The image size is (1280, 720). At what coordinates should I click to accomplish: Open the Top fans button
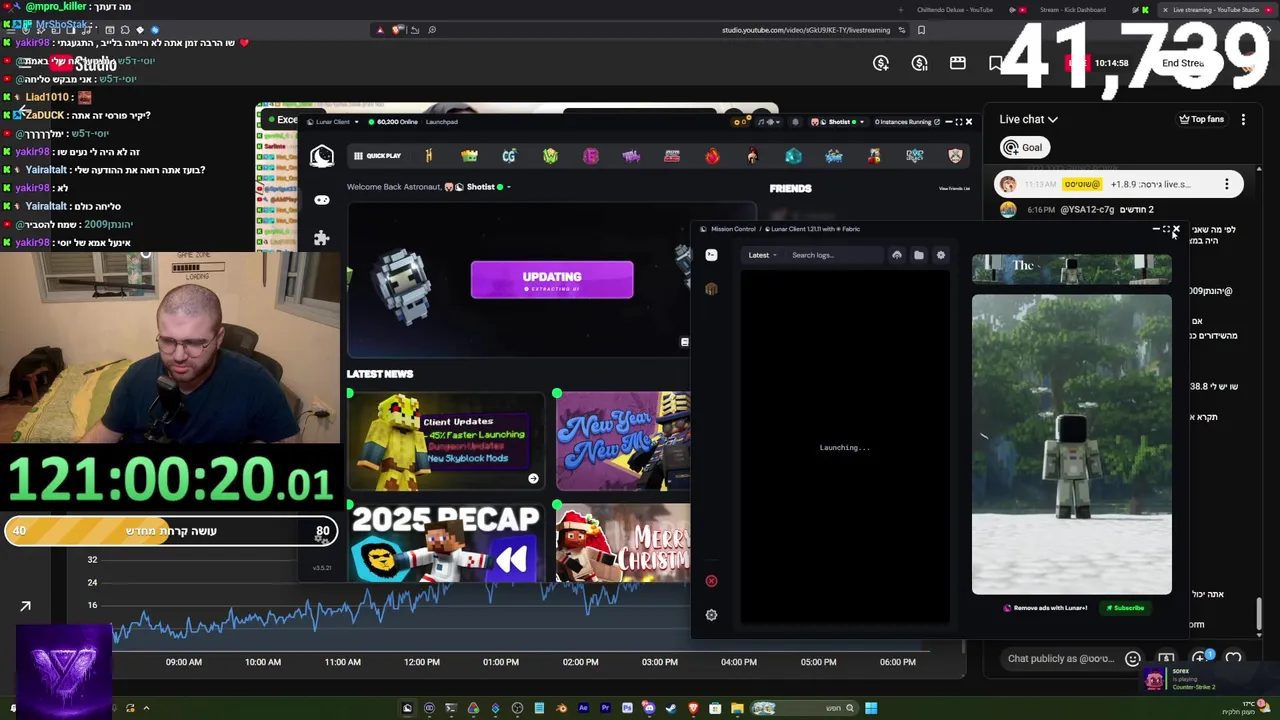point(1201,119)
